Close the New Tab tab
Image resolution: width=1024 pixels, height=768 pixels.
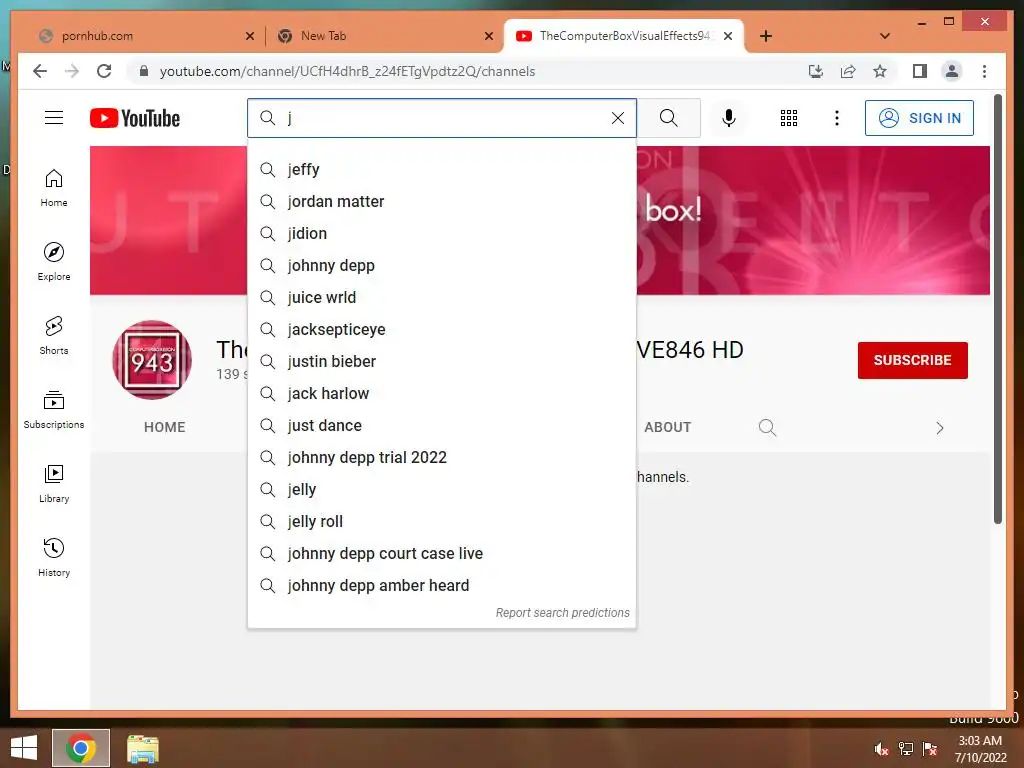pos(488,37)
